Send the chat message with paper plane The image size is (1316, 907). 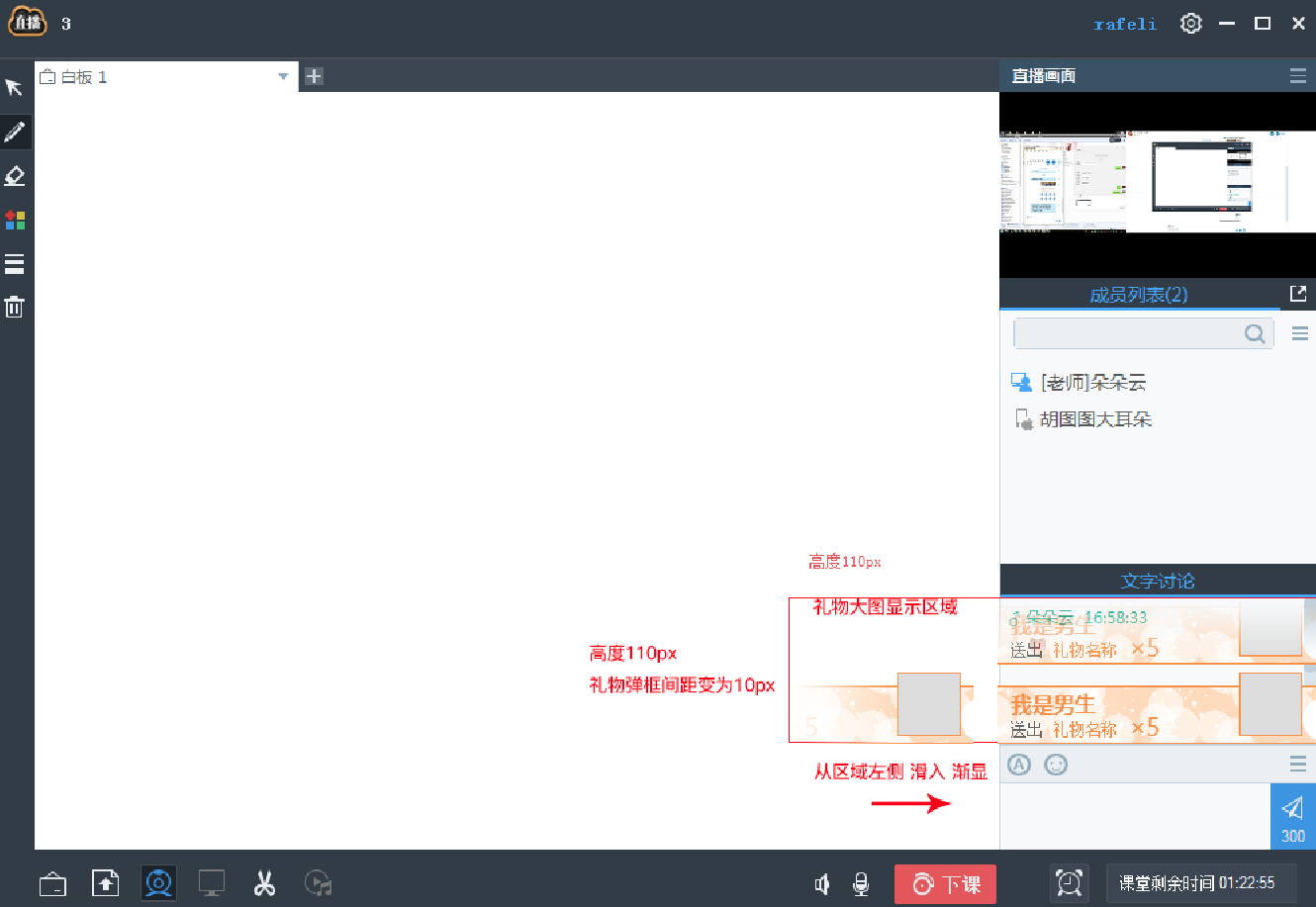click(1292, 816)
